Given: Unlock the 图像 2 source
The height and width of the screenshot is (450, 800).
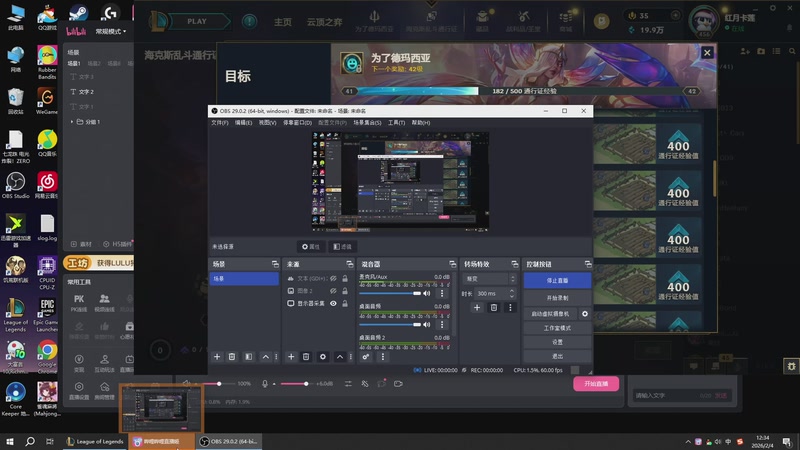Looking at the screenshot, I should pyautogui.click(x=345, y=291).
